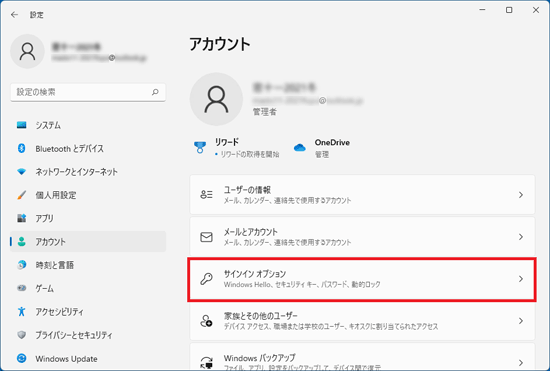Open Bluetooth とデバイス category
Screen dimensions: 550x371
click(88, 148)
